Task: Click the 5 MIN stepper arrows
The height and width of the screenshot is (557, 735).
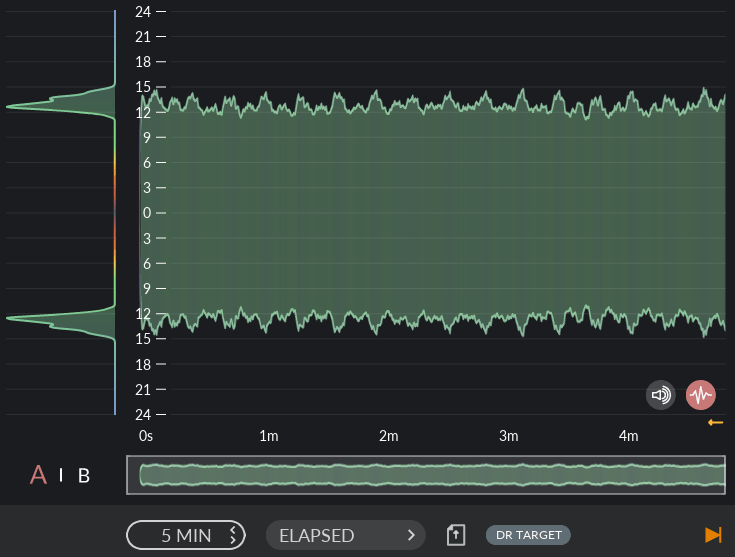Action: (x=233, y=535)
